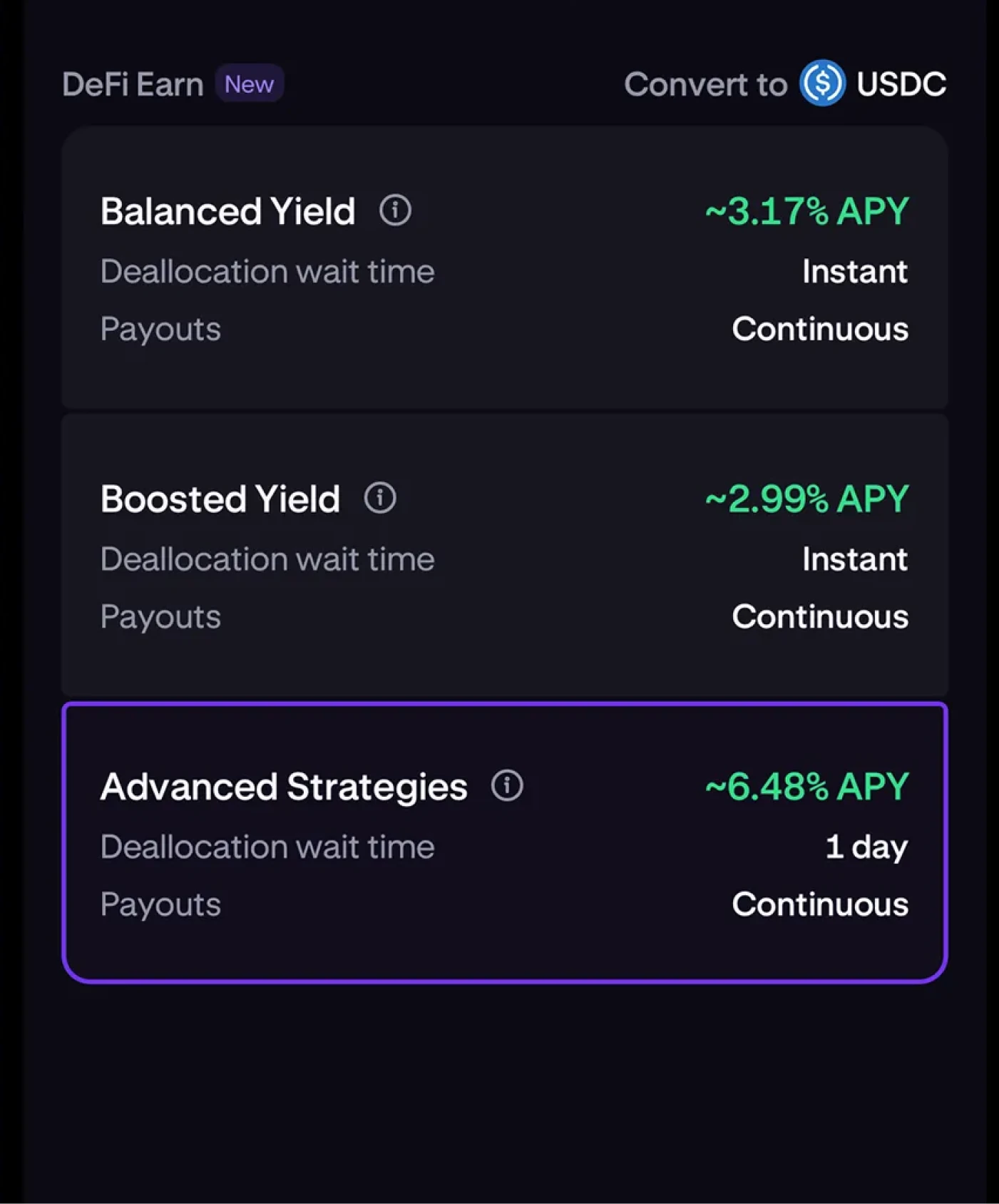Open info icon beside Advanced Strategies

[507, 785]
